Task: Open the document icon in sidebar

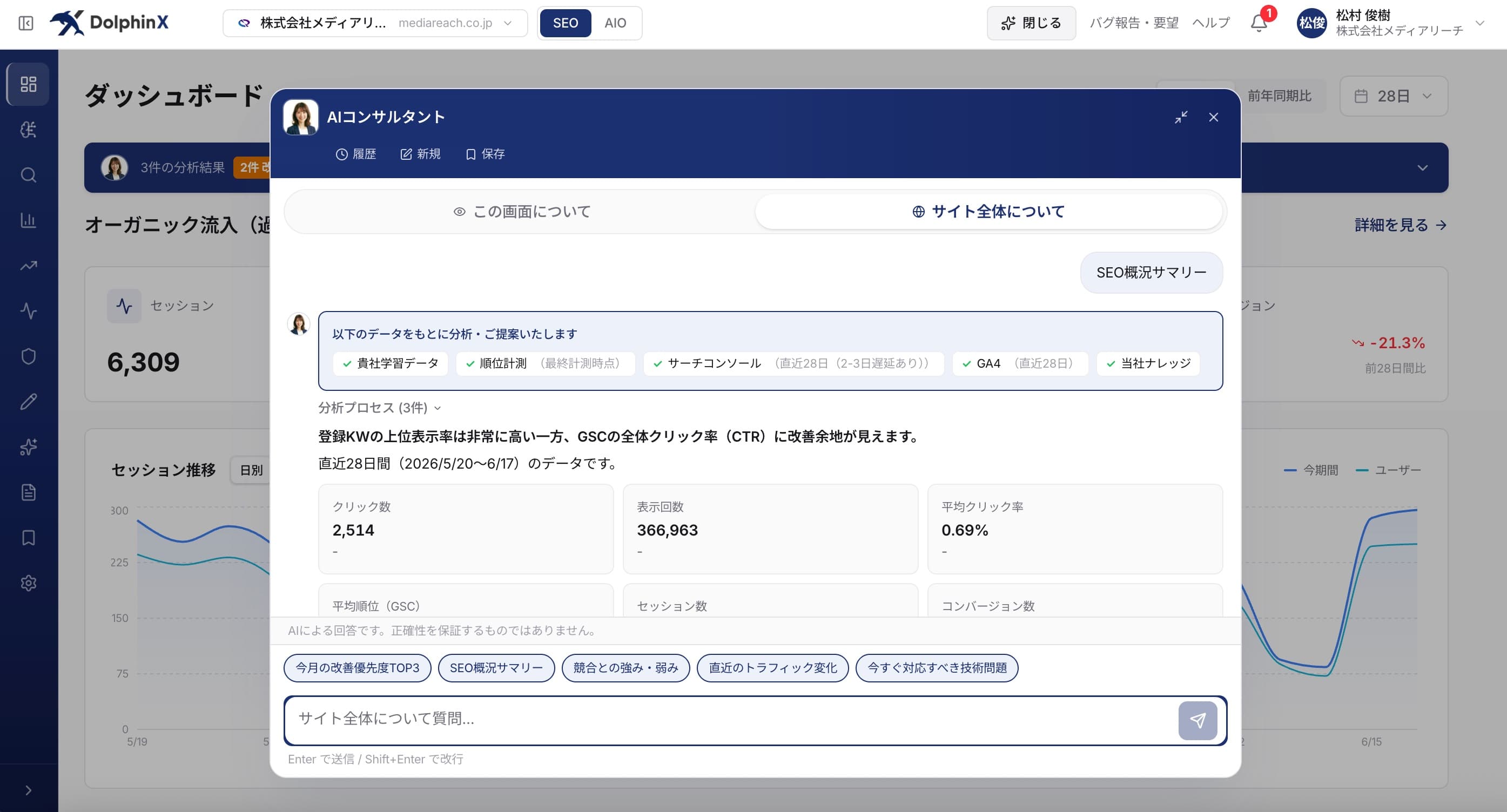Action: (x=28, y=492)
